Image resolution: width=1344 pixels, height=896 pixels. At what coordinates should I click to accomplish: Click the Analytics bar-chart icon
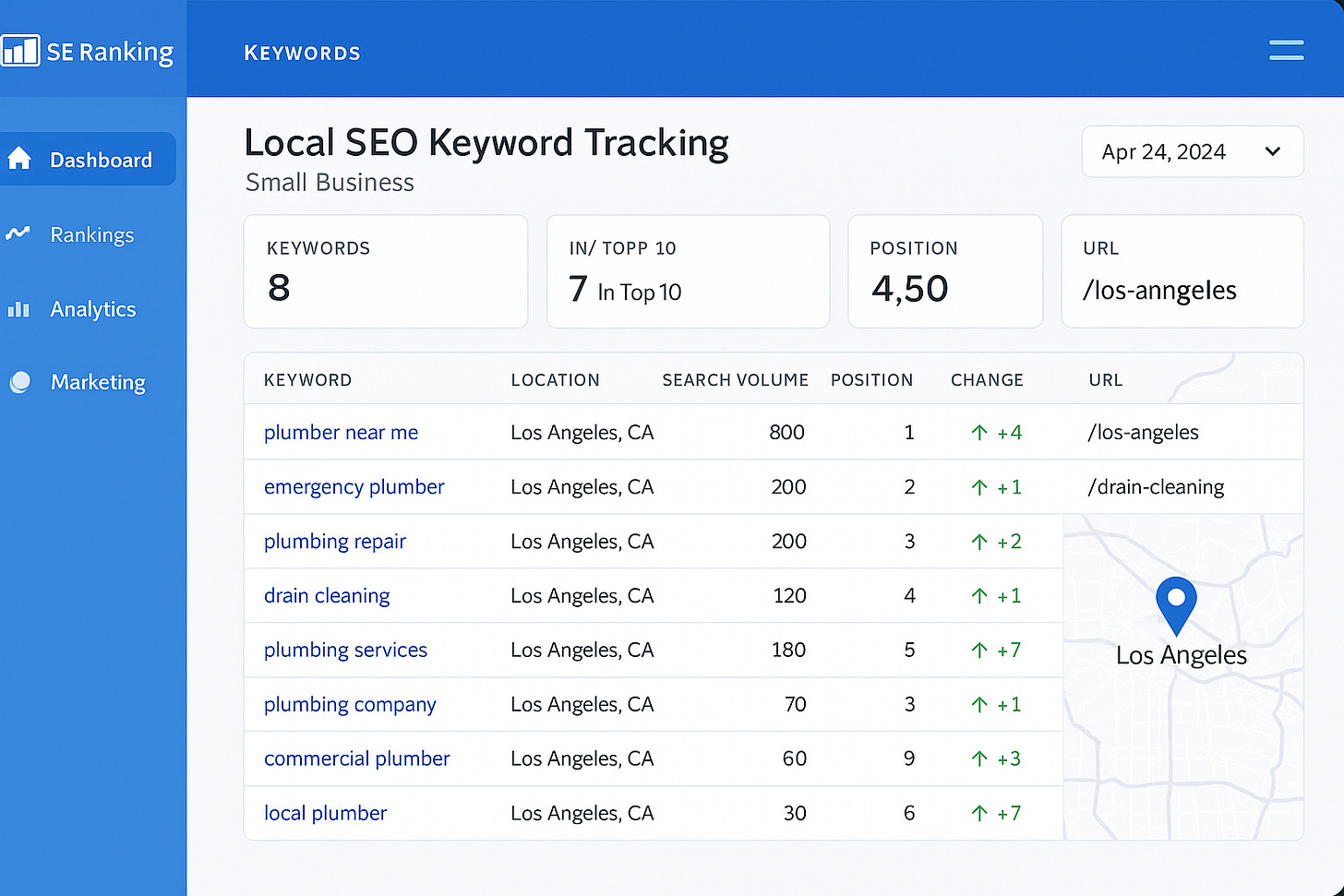point(18,308)
